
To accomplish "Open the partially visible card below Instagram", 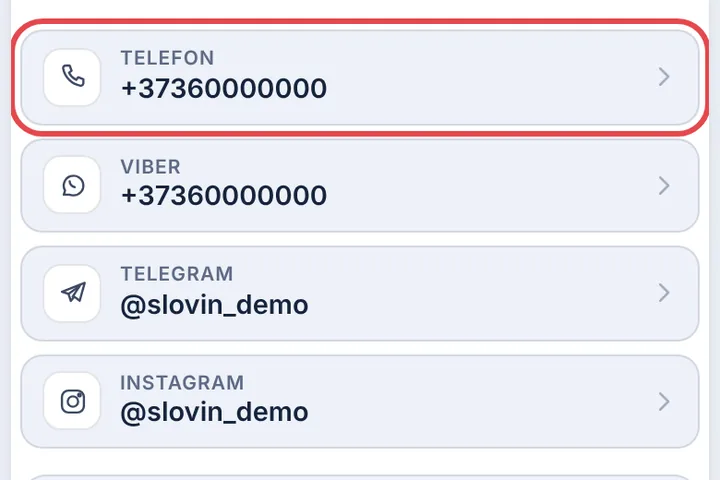I will point(360,477).
